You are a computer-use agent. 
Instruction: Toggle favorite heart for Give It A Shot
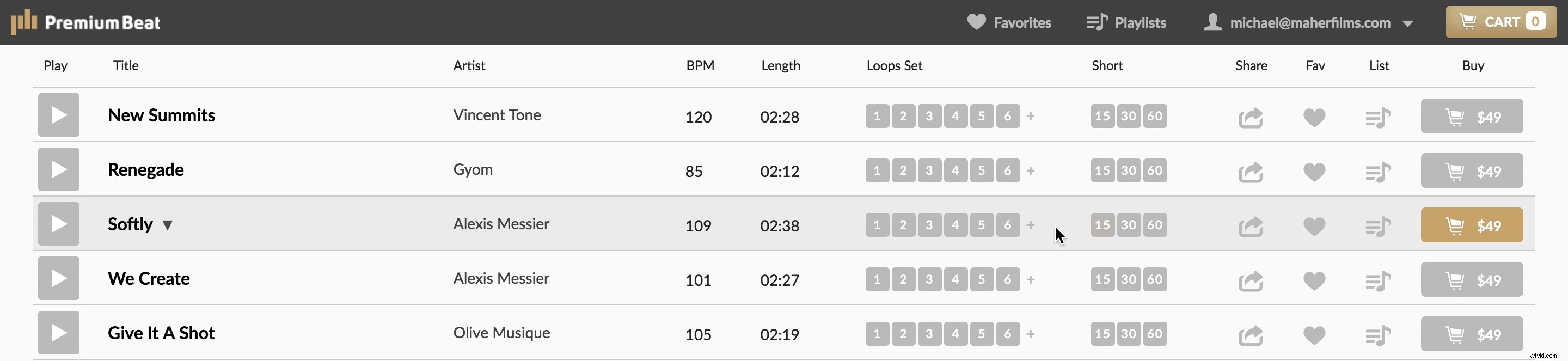click(x=1314, y=335)
